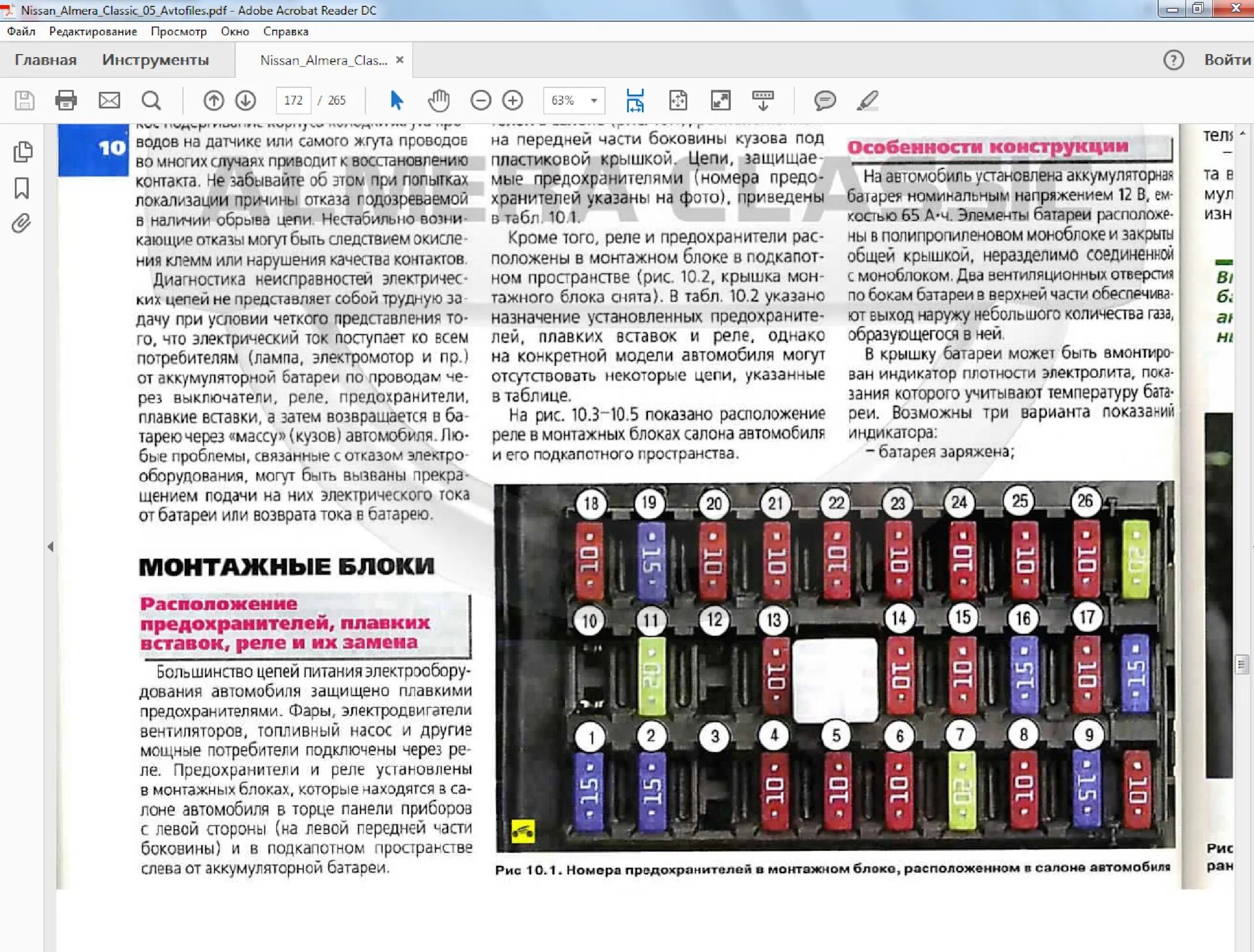Click the fuse box photo Рис 10.1

835,667
